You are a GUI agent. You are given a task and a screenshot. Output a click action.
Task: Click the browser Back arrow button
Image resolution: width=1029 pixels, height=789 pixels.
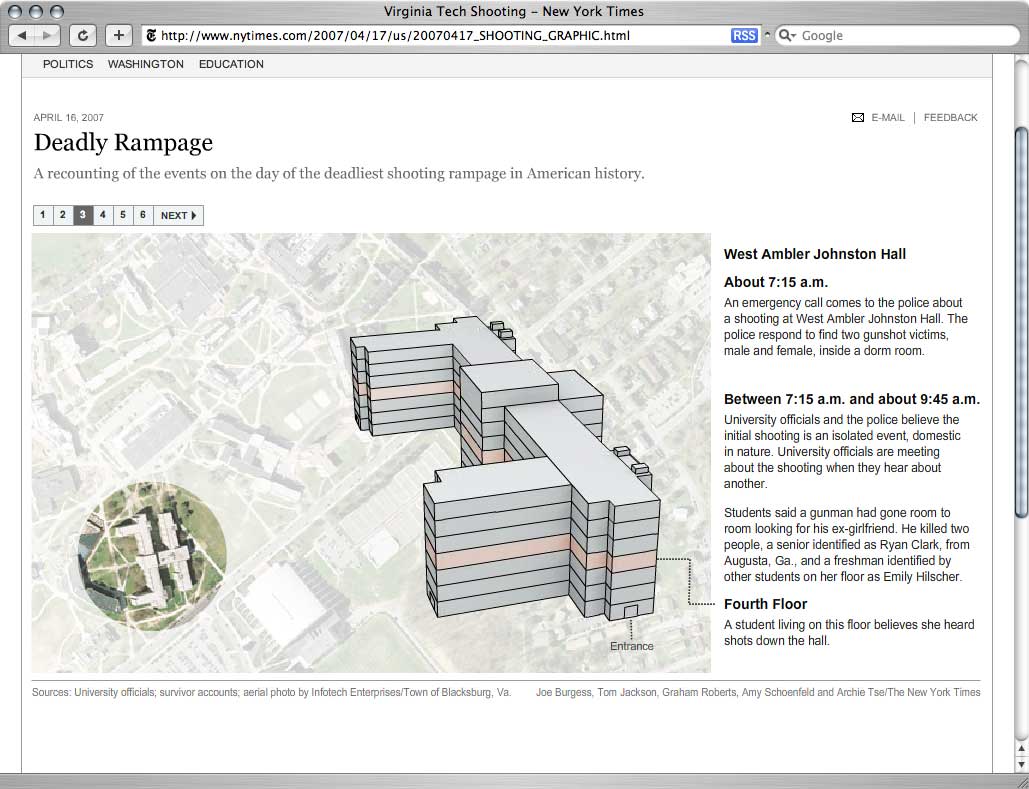click(x=22, y=35)
